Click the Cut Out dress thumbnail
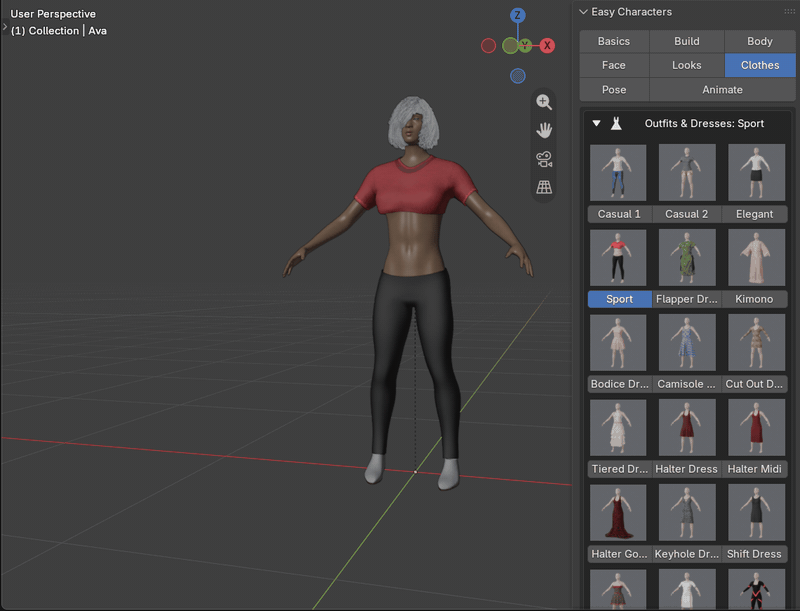800x611 pixels. [x=757, y=342]
